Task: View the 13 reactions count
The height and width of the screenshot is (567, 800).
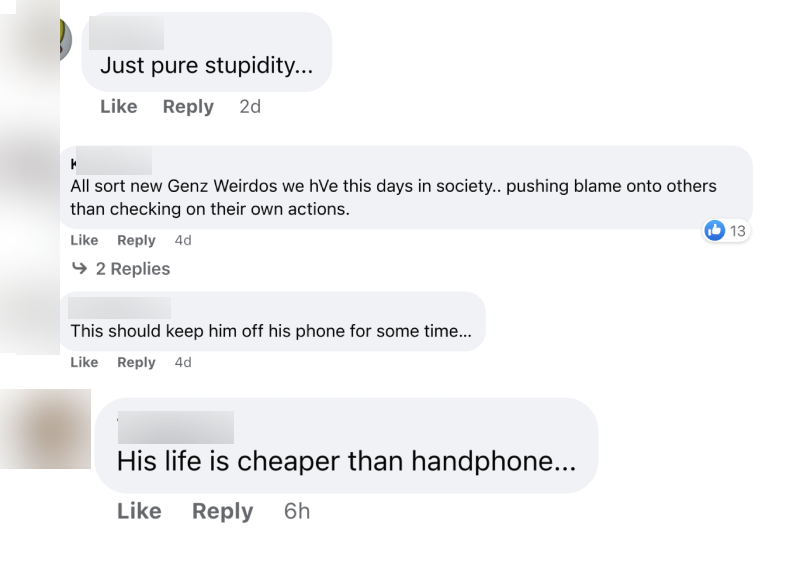Action: click(737, 231)
